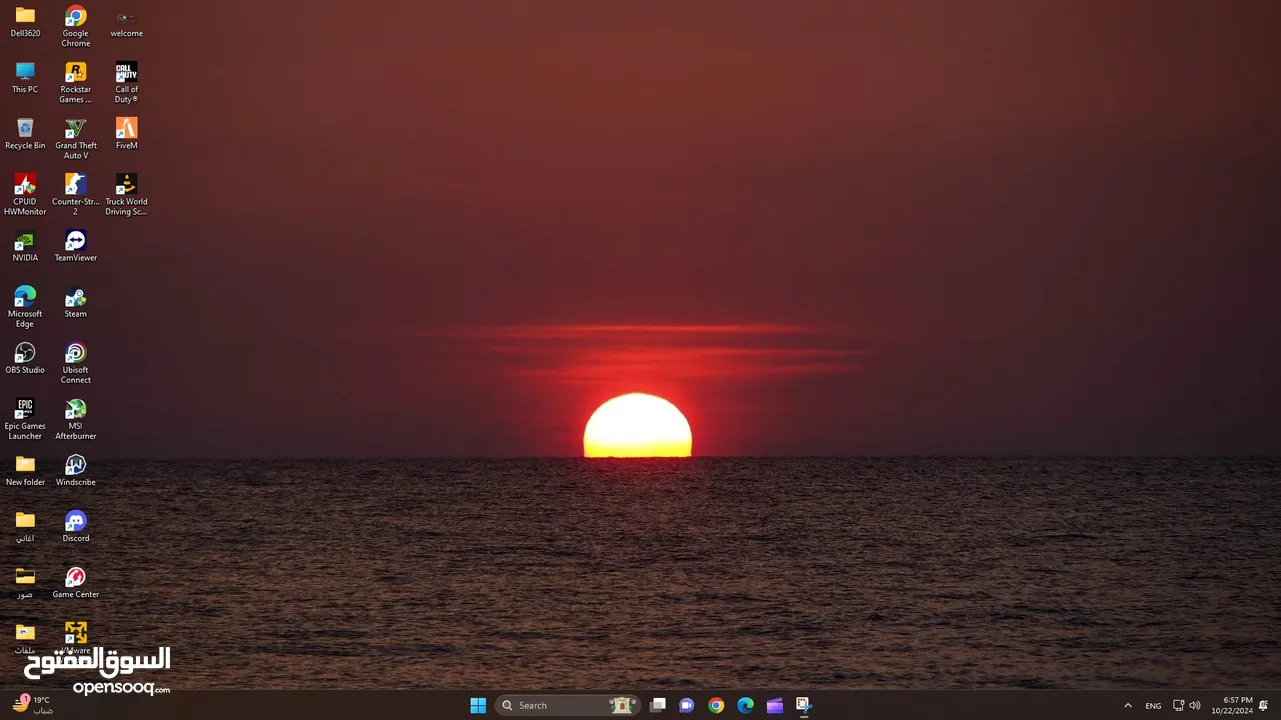Select the FiveM desktop shortcut
Viewport: 1281px width, 720px height.
point(126,134)
